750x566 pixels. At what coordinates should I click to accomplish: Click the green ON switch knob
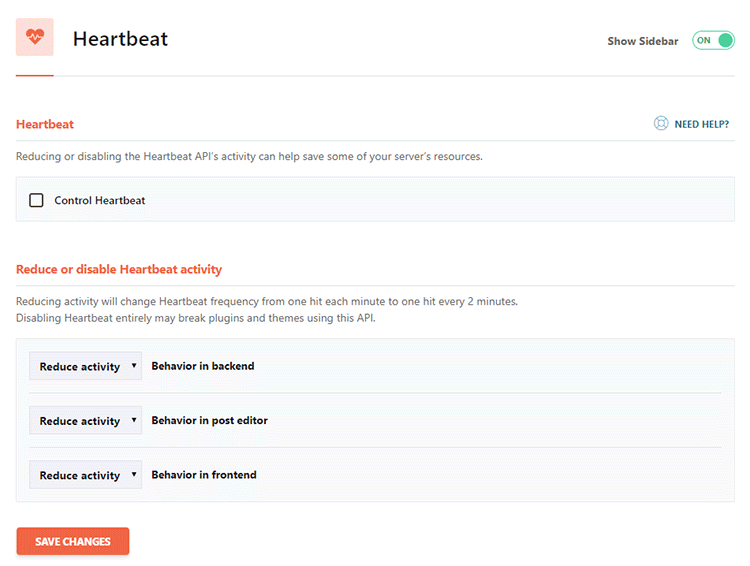click(x=725, y=40)
